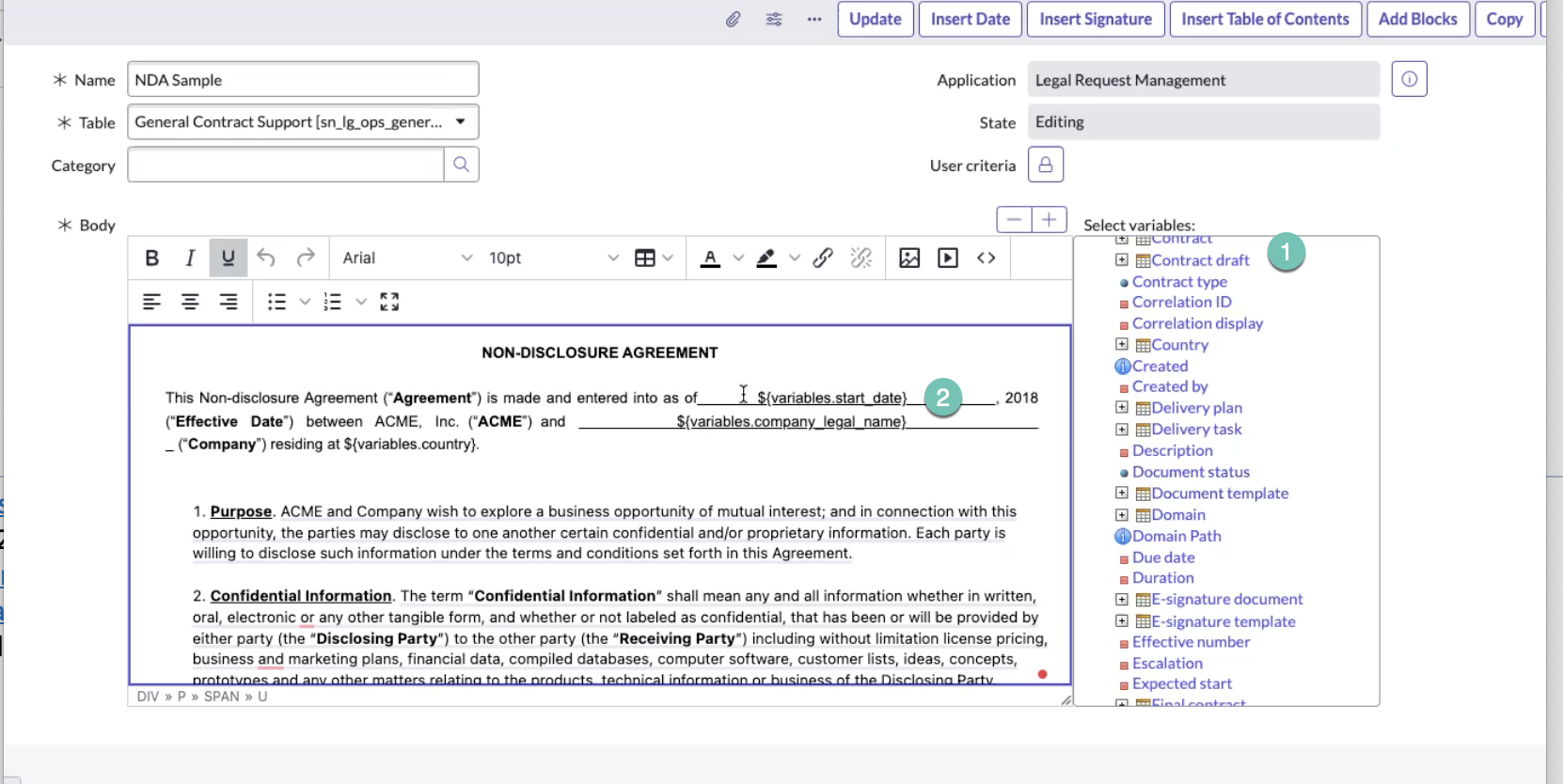The width and height of the screenshot is (1563, 784).
Task: Expand the E-signature template tree node
Action: 1122,620
